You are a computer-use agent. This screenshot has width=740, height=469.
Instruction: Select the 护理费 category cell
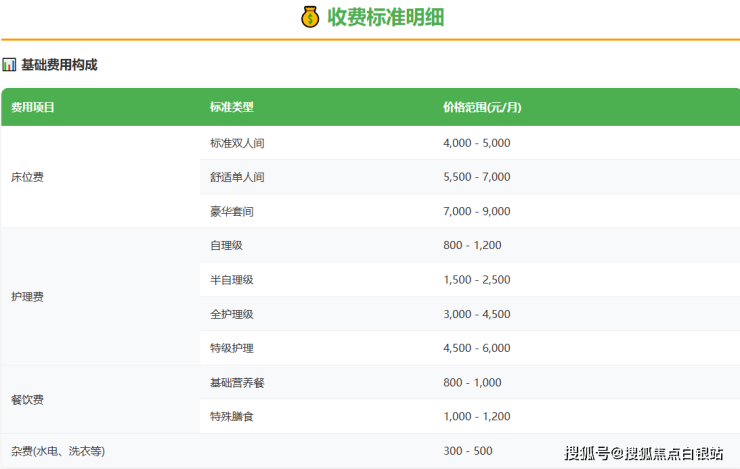[27, 297]
